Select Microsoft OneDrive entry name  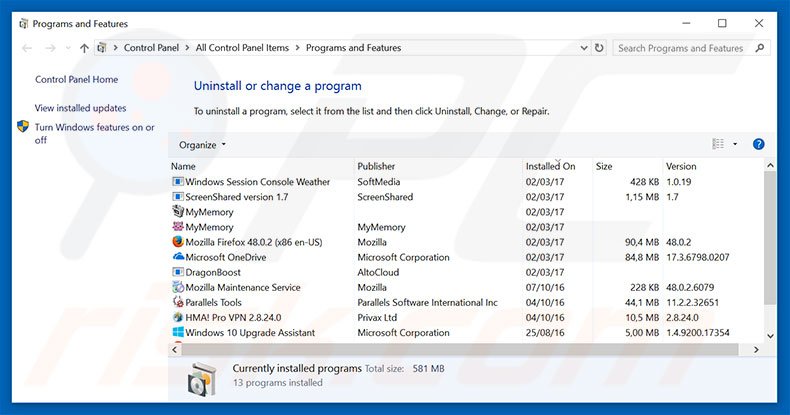coord(226,257)
